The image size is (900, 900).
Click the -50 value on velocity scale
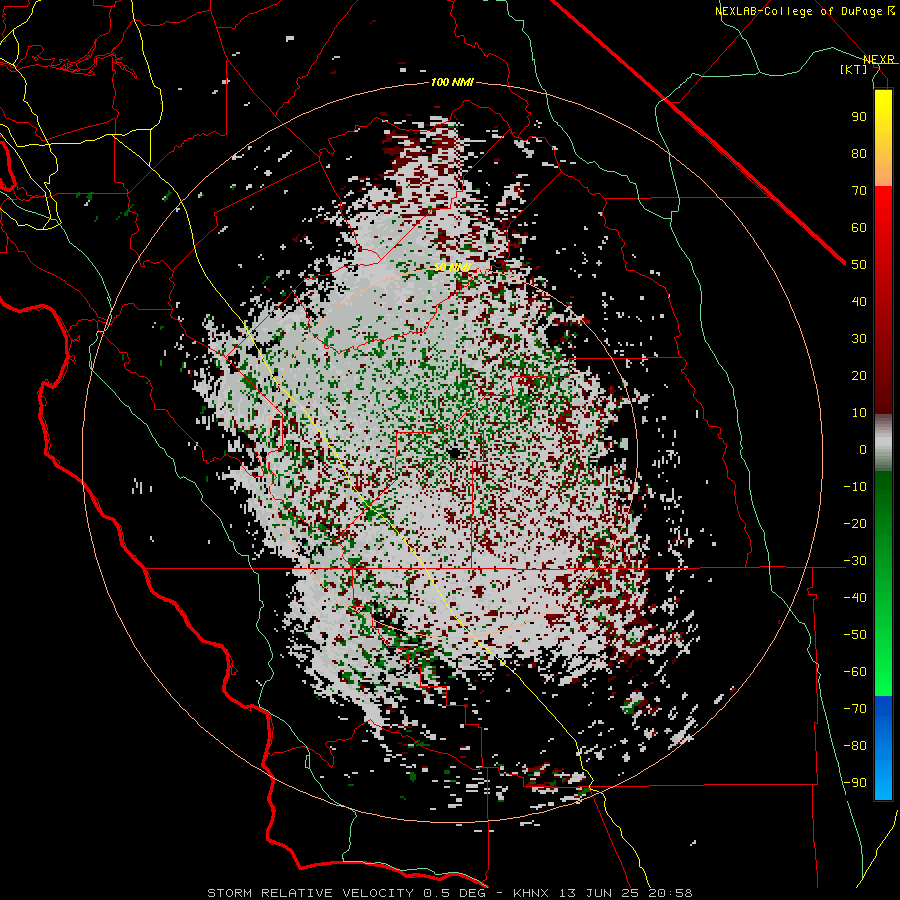click(855, 635)
